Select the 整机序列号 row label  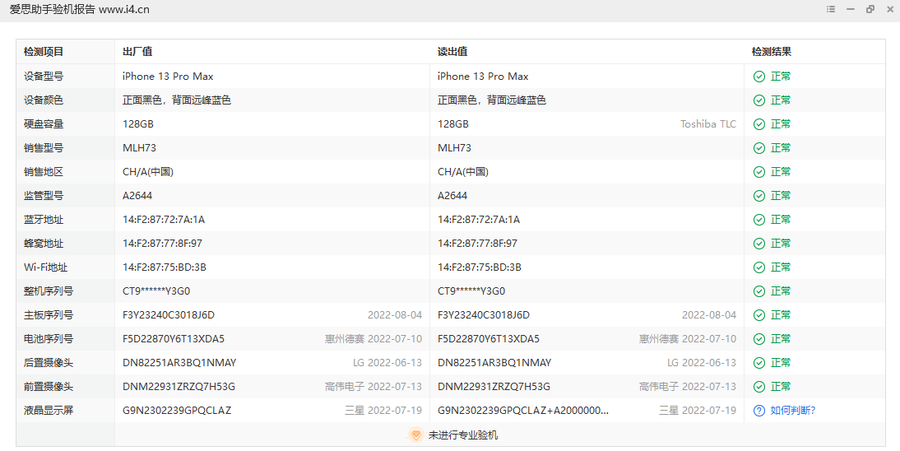point(48,291)
